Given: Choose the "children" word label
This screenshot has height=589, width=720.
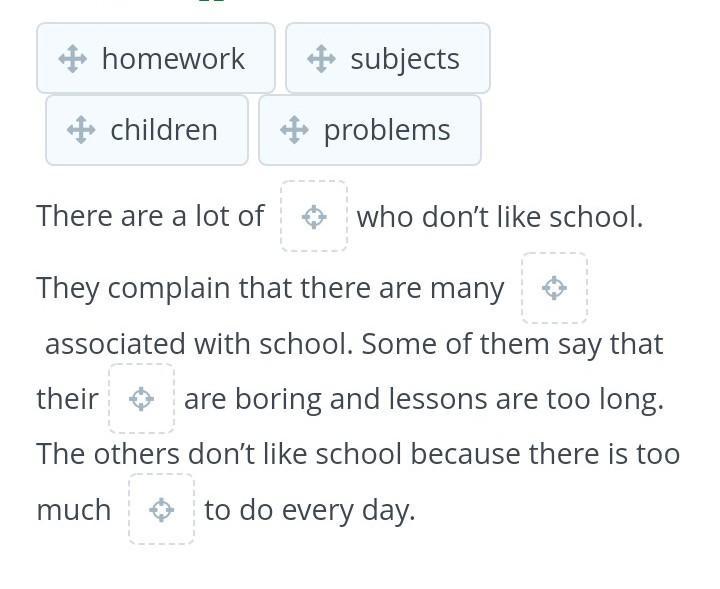Looking at the screenshot, I should [164, 130].
